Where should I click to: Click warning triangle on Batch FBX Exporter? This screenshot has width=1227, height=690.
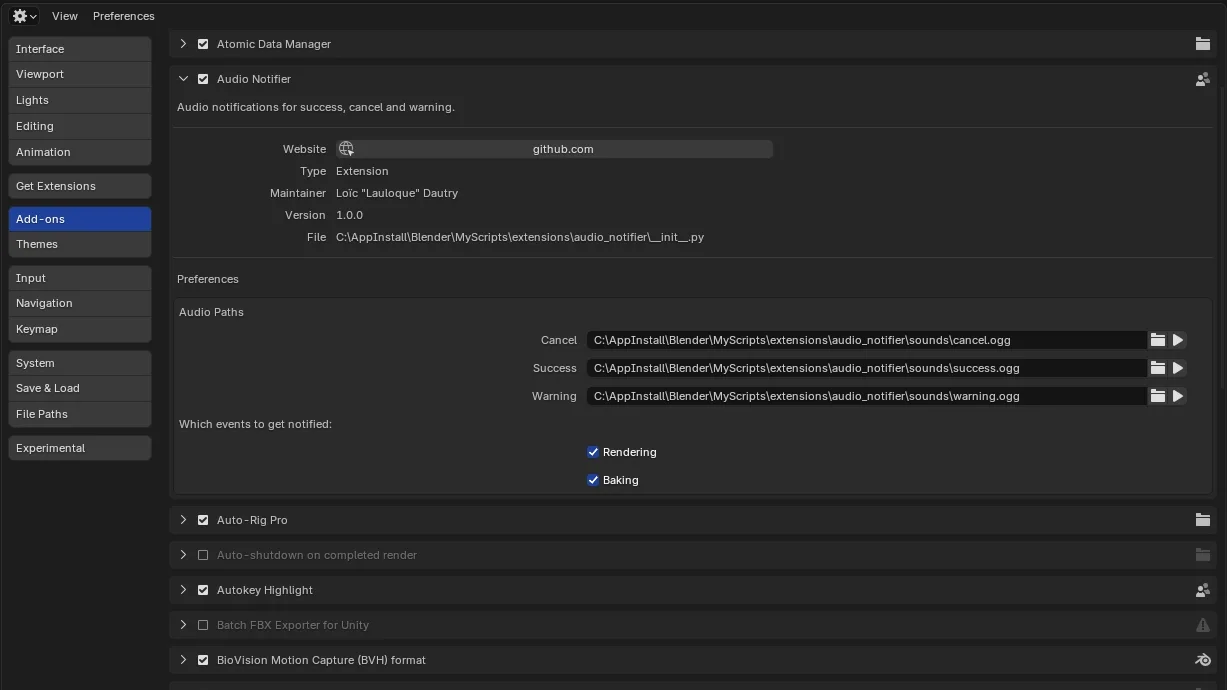coord(1203,624)
